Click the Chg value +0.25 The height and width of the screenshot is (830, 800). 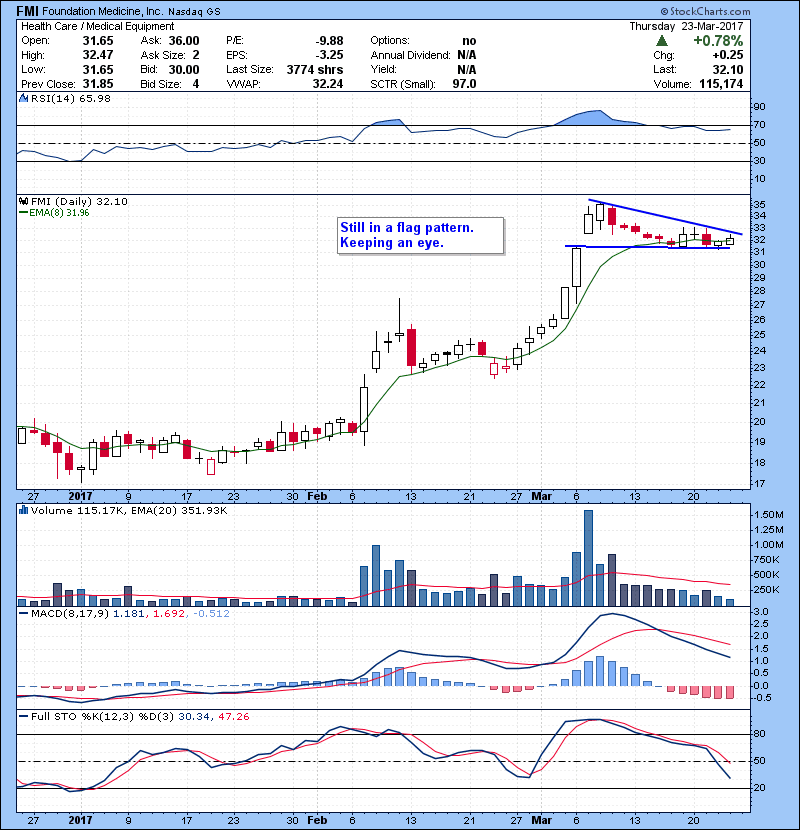point(728,55)
